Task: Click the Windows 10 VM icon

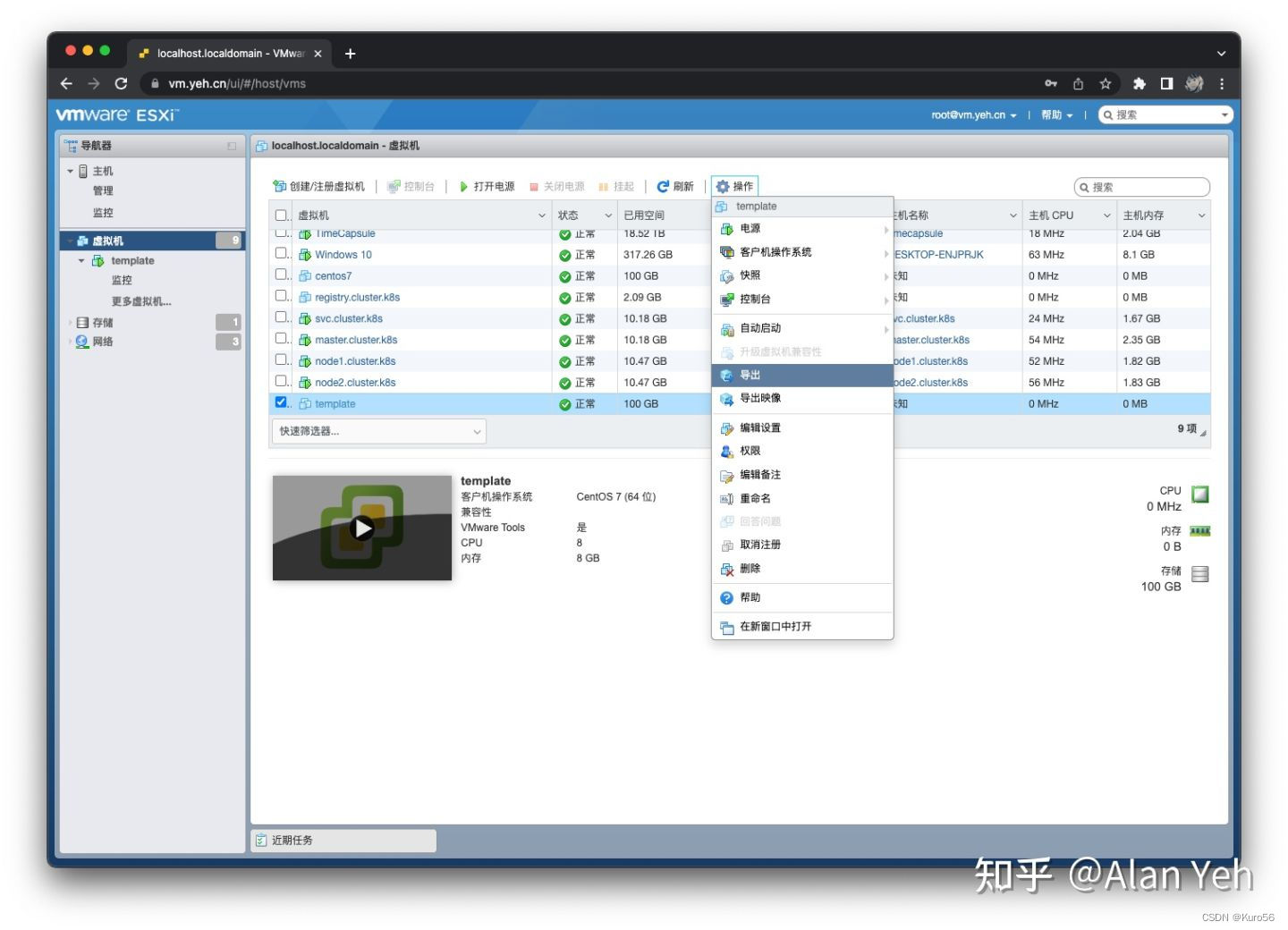Action: tap(305, 255)
